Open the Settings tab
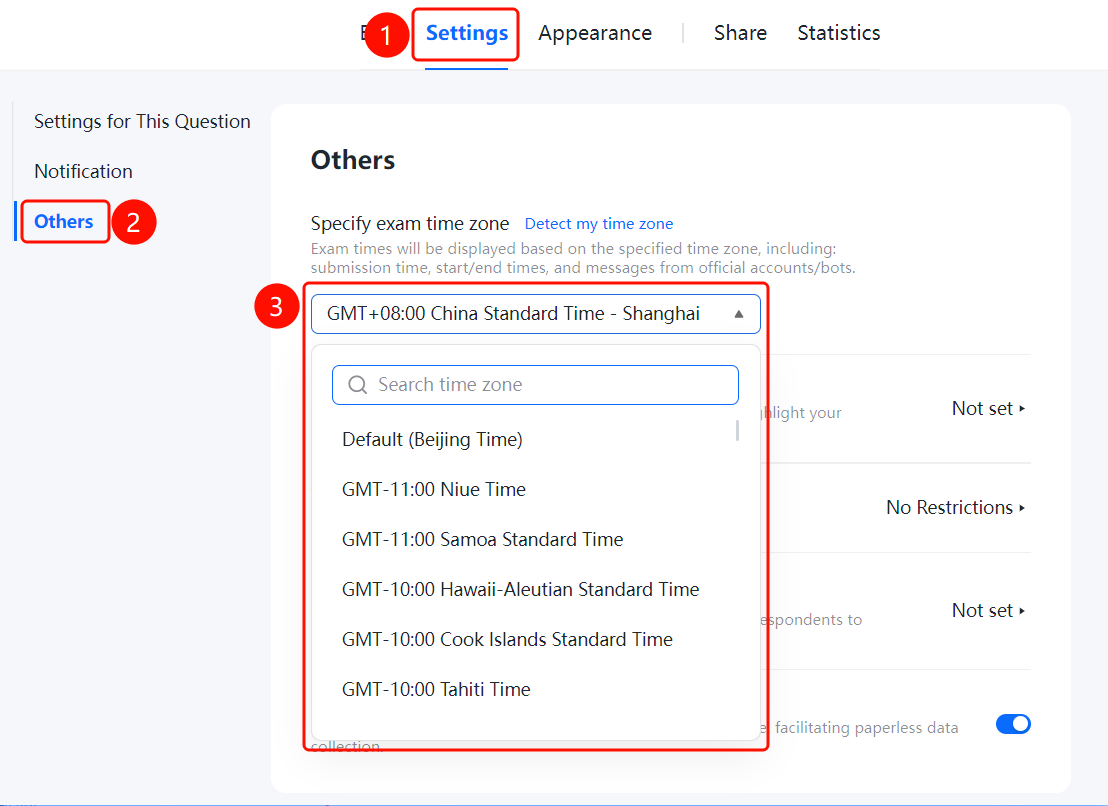Viewport: 1108px width, 806px height. coord(466,33)
